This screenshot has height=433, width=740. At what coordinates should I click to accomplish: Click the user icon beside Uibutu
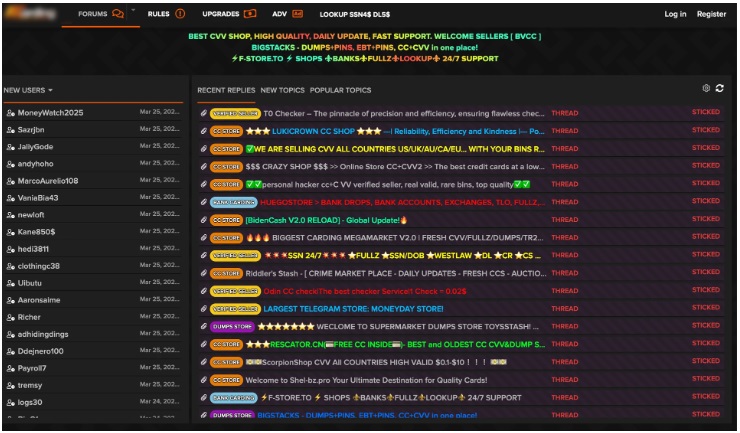pos(10,283)
